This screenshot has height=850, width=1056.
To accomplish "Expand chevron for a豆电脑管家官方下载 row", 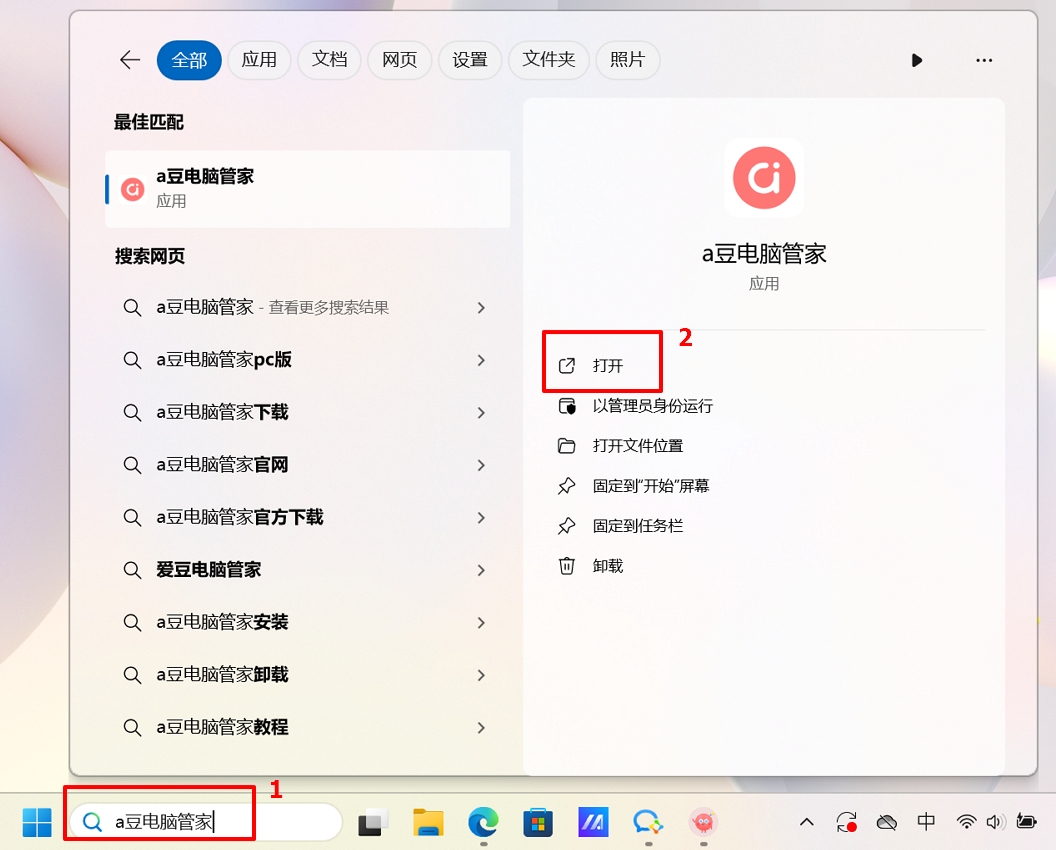I will pyautogui.click(x=481, y=517).
